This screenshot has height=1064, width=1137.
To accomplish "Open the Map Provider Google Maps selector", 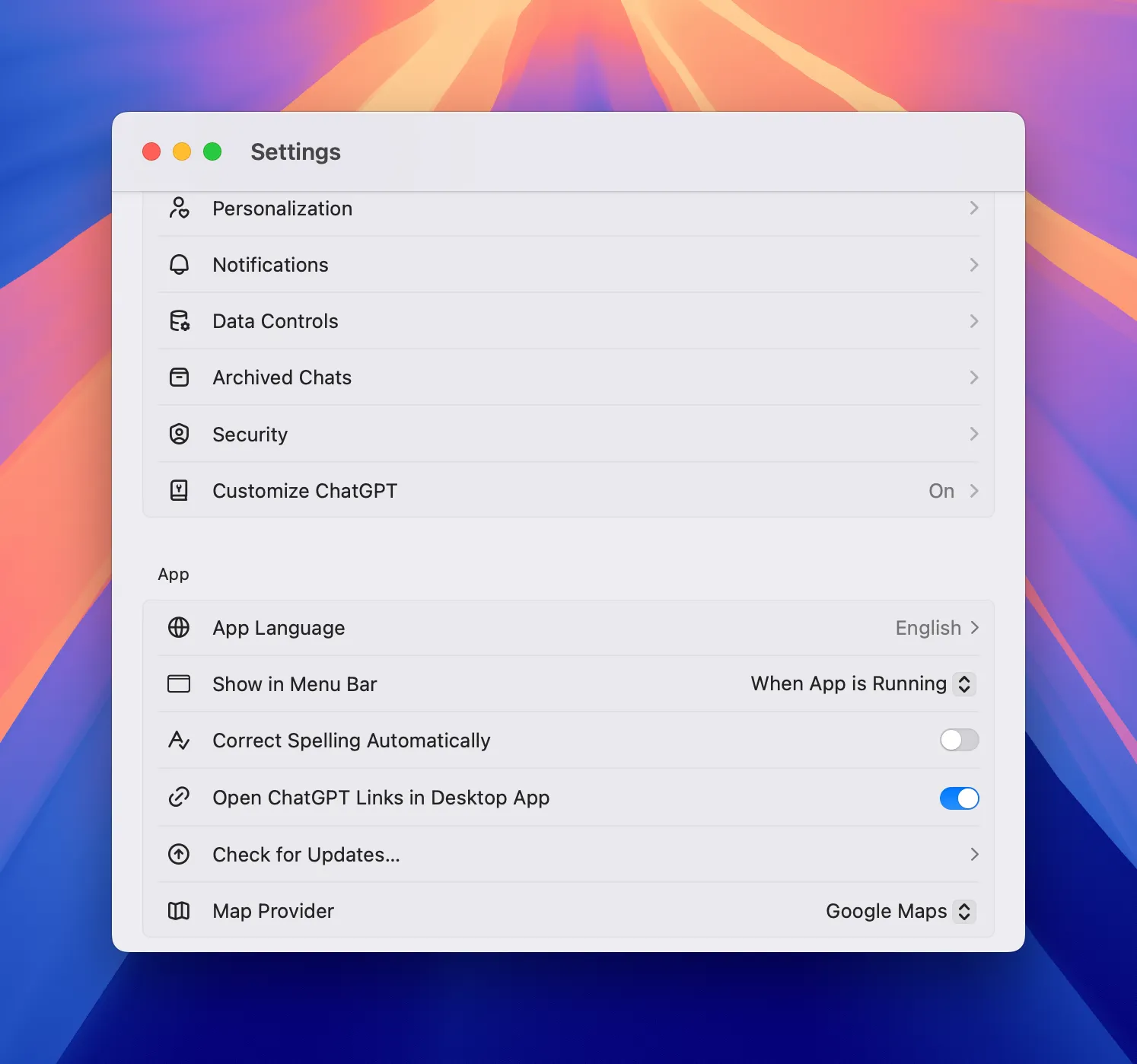I will pyautogui.click(x=900, y=911).
